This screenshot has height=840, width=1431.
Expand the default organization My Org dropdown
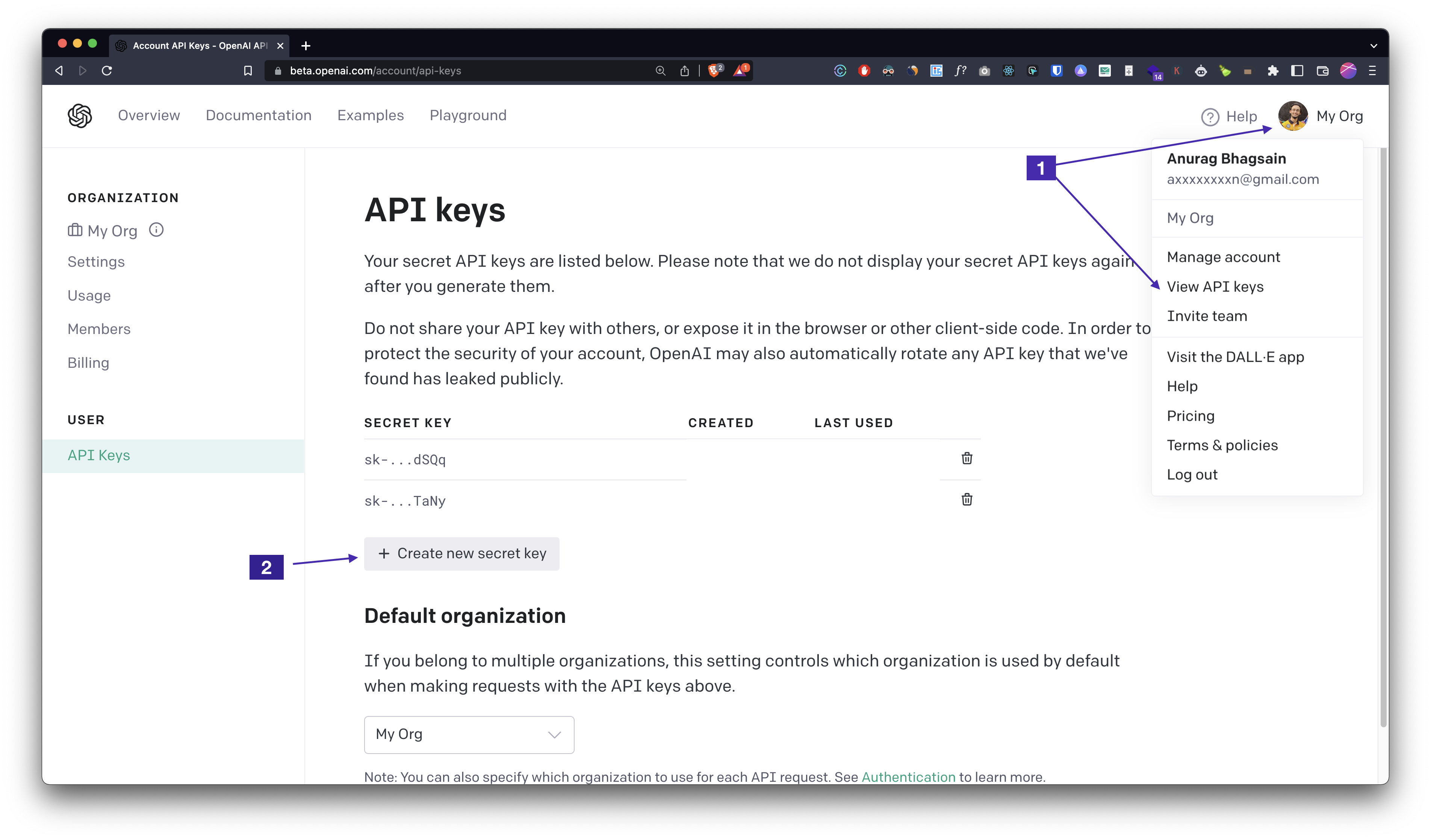click(x=469, y=734)
